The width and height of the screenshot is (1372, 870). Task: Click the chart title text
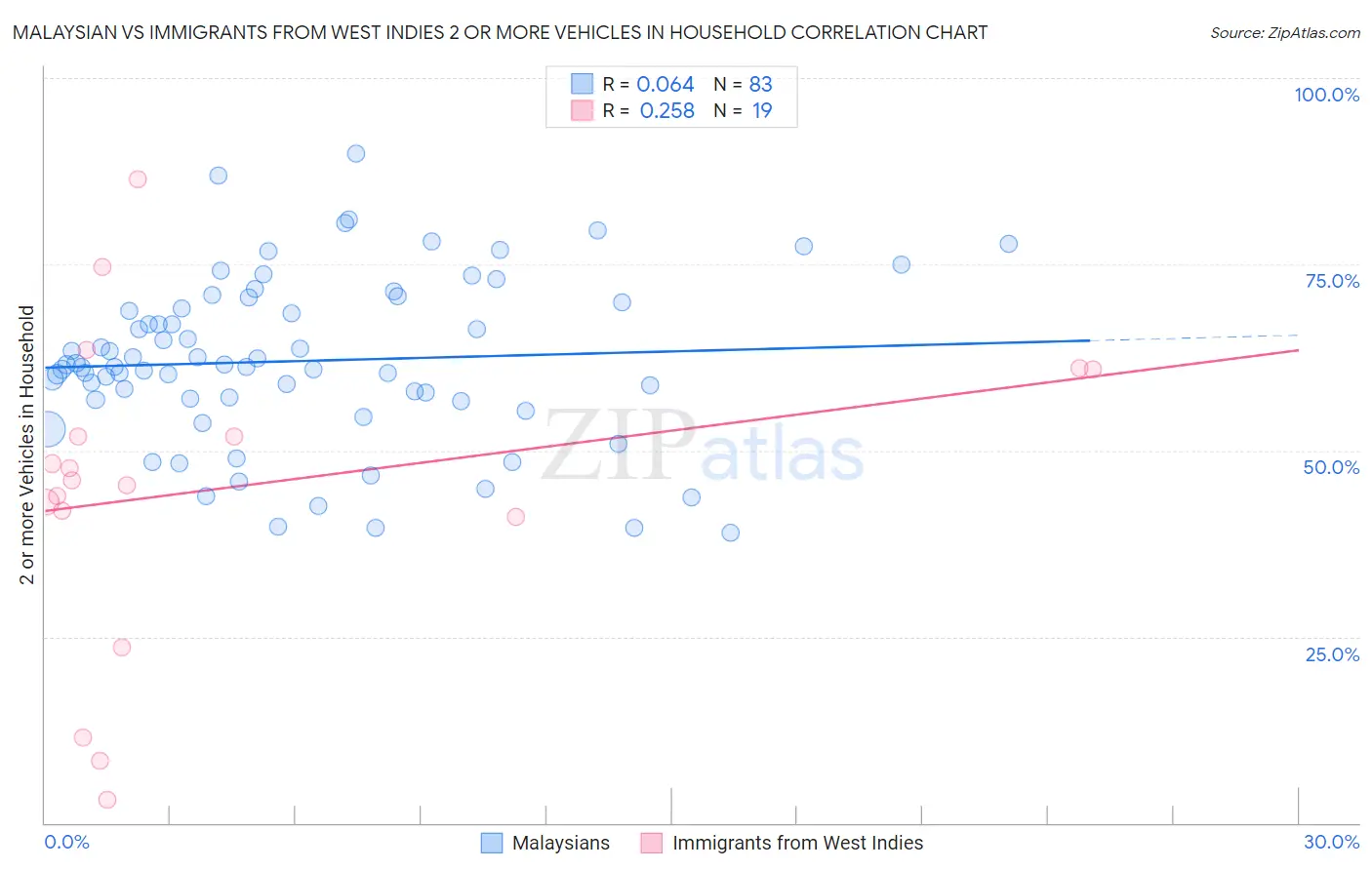[500, 32]
